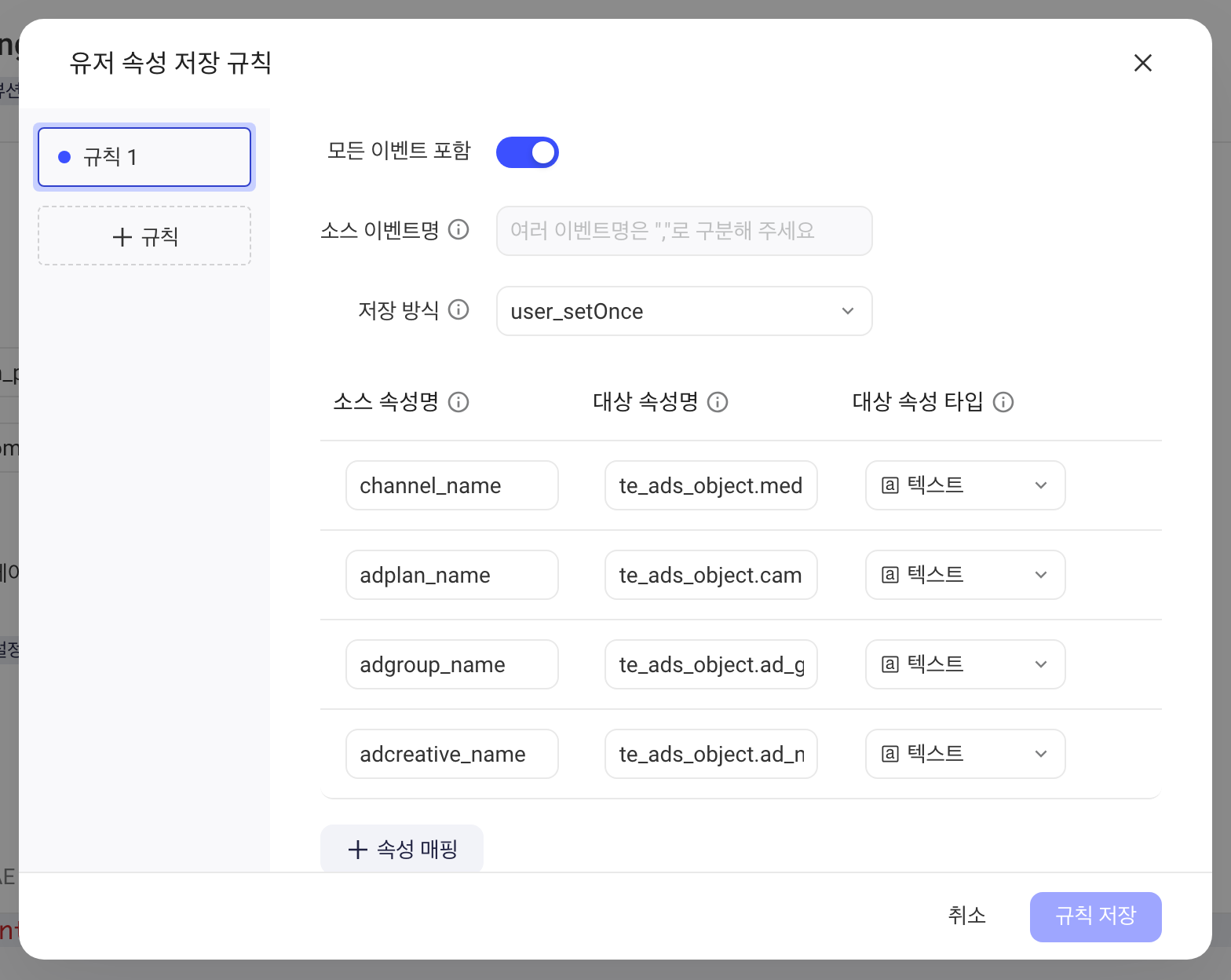This screenshot has width=1231, height=980.
Task: Close the 유저 속성 저장 규칙 dialog
Action: coord(1142,63)
